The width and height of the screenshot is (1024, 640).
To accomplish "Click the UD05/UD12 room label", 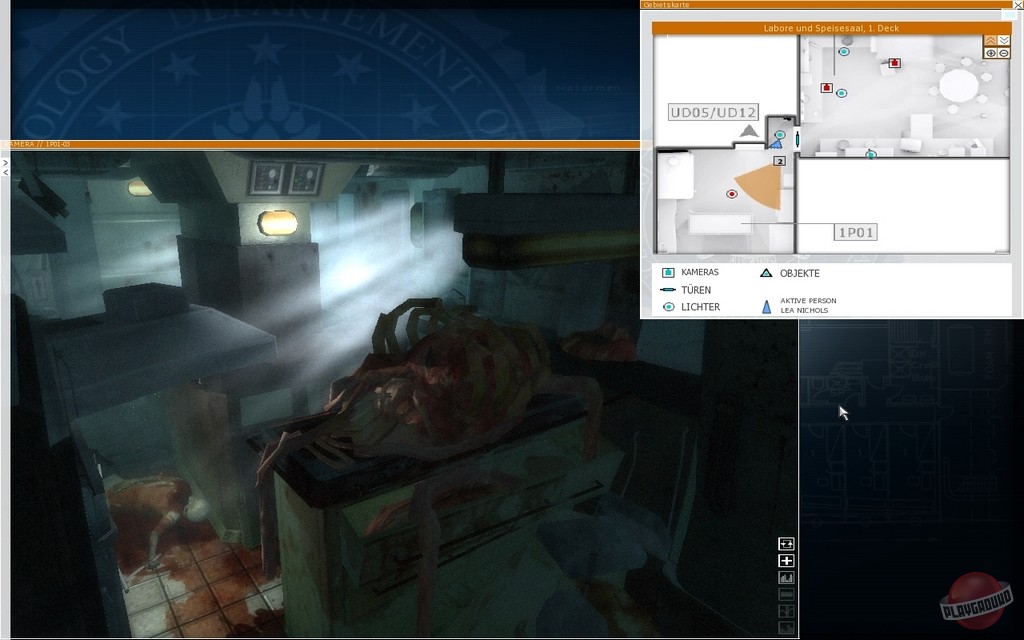I will 713,112.
